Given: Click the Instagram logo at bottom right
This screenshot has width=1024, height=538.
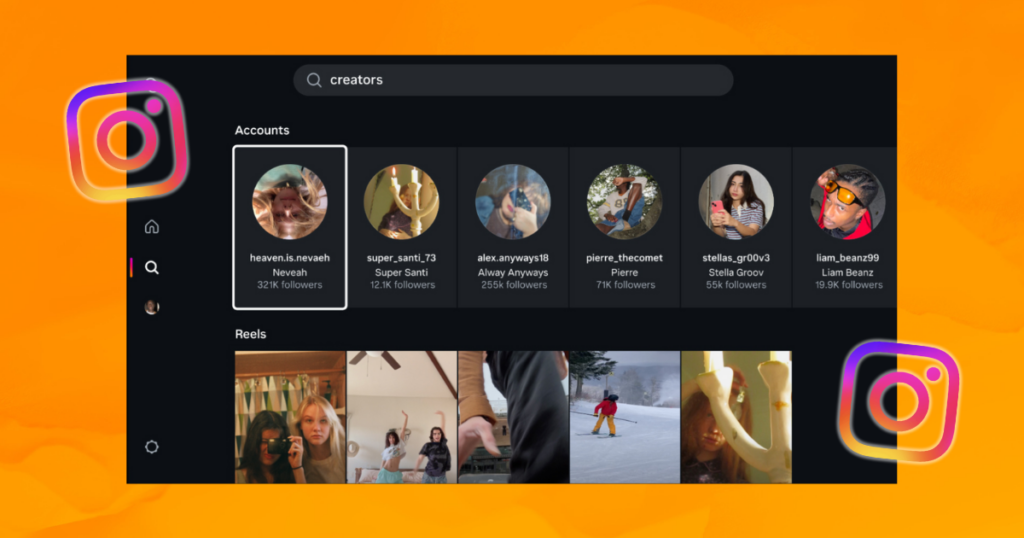Looking at the screenshot, I should (x=898, y=400).
